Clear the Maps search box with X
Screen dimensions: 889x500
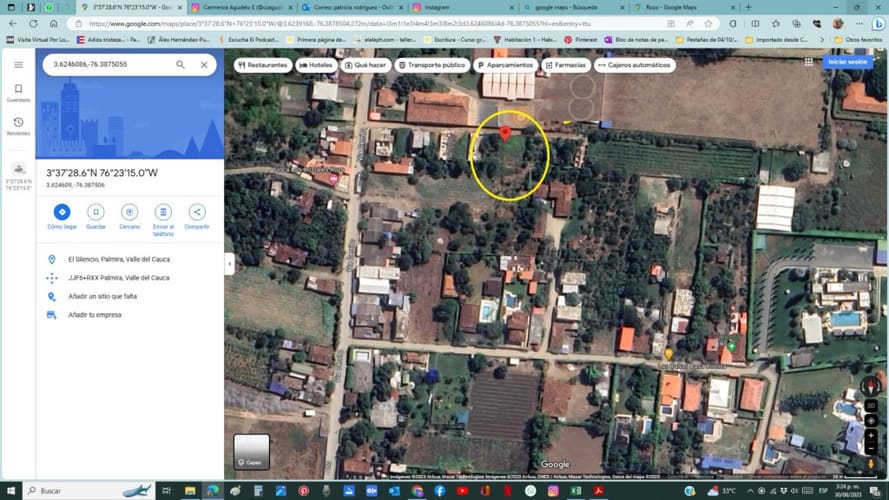204,65
